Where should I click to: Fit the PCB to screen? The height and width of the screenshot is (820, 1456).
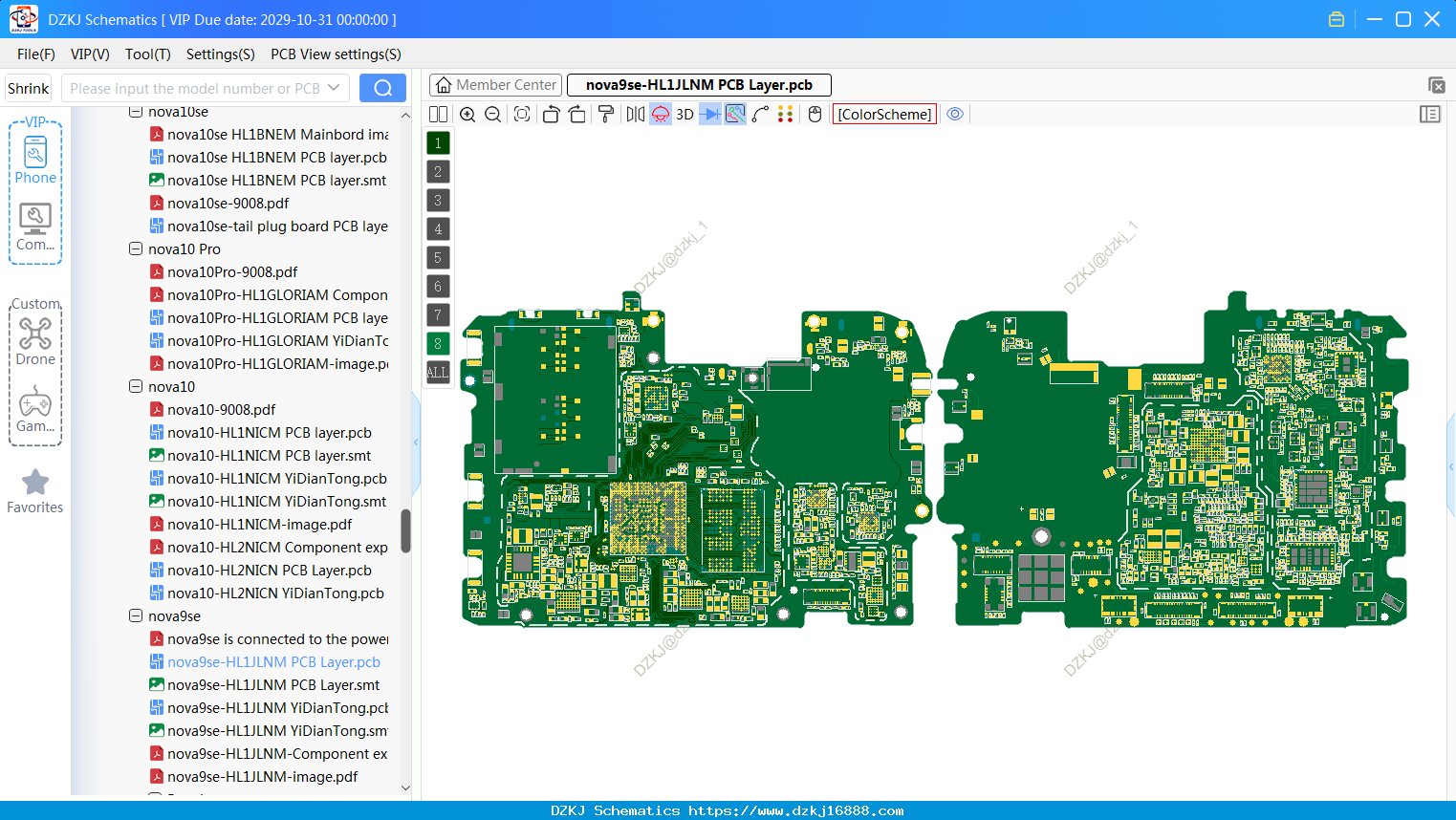coord(522,115)
